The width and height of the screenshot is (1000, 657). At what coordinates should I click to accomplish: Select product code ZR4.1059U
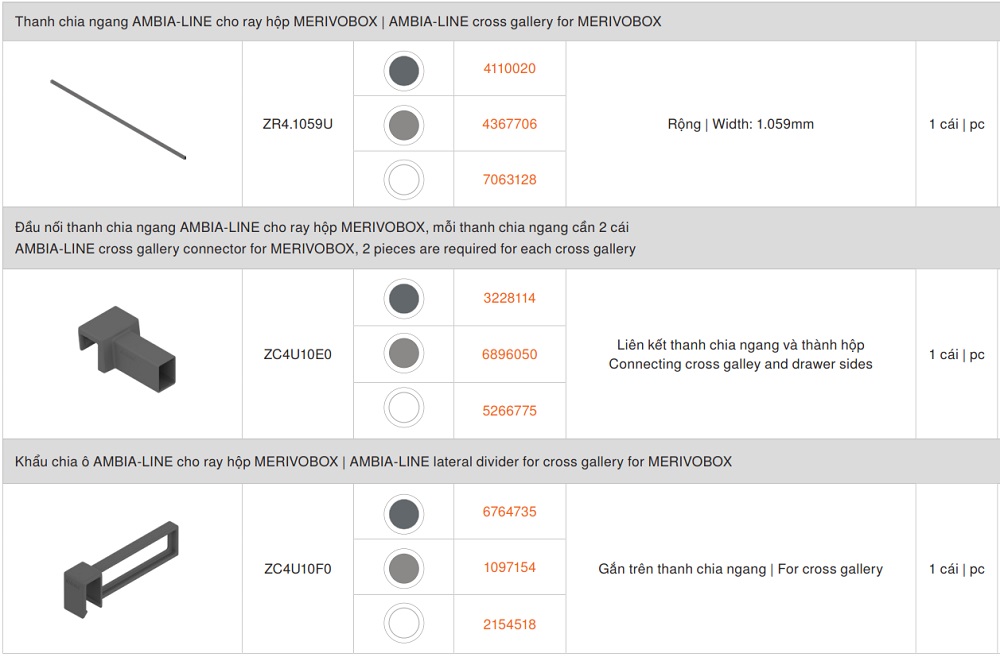pos(298,125)
